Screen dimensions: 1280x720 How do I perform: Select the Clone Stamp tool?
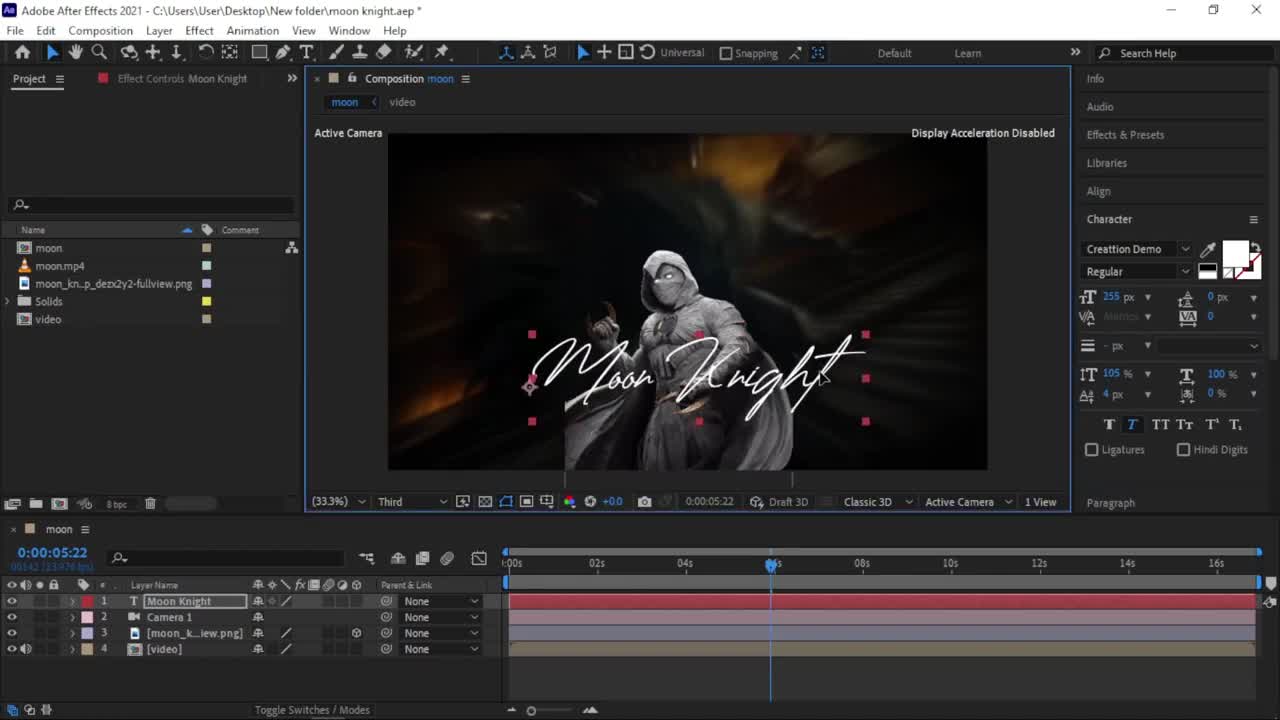pyautogui.click(x=360, y=53)
